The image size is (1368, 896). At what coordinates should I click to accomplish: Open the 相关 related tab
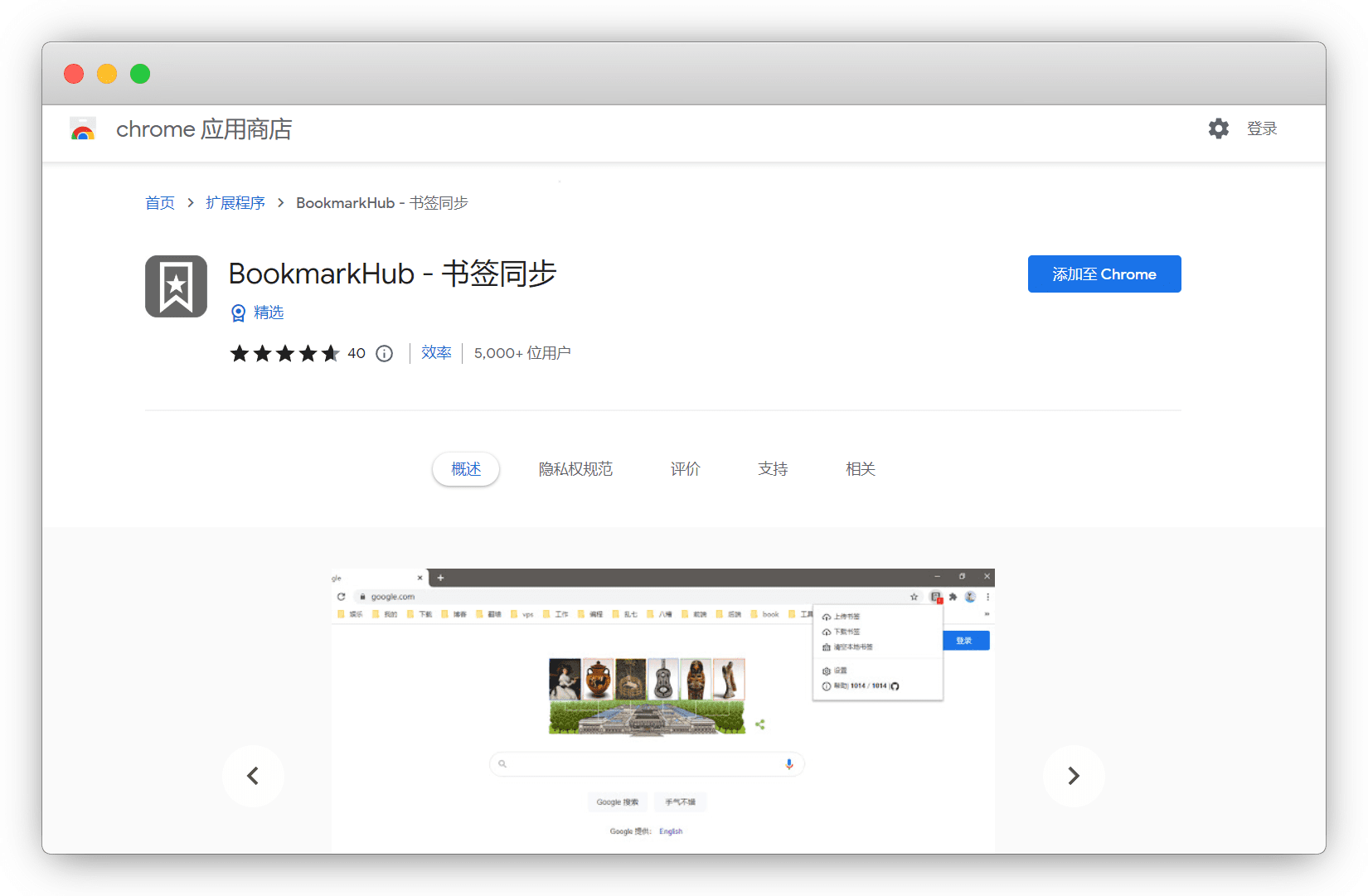coord(860,469)
